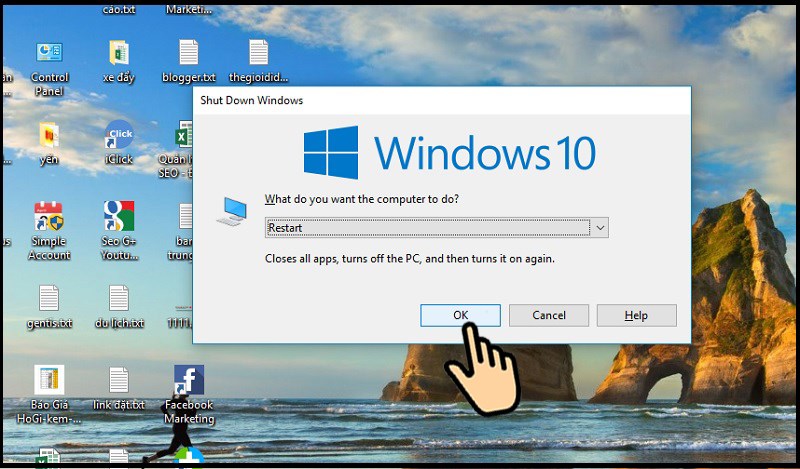Select the thegioidid... text file icon

tap(258, 53)
